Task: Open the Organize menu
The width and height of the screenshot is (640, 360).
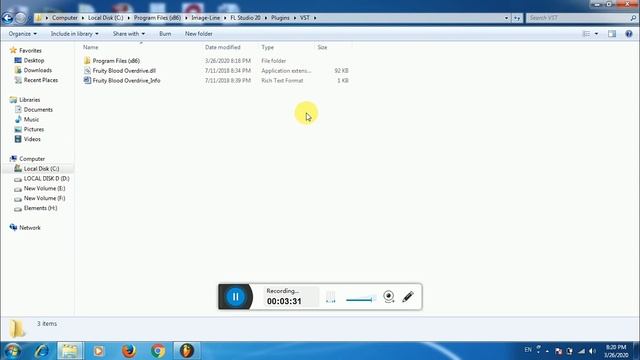Action: [22, 34]
